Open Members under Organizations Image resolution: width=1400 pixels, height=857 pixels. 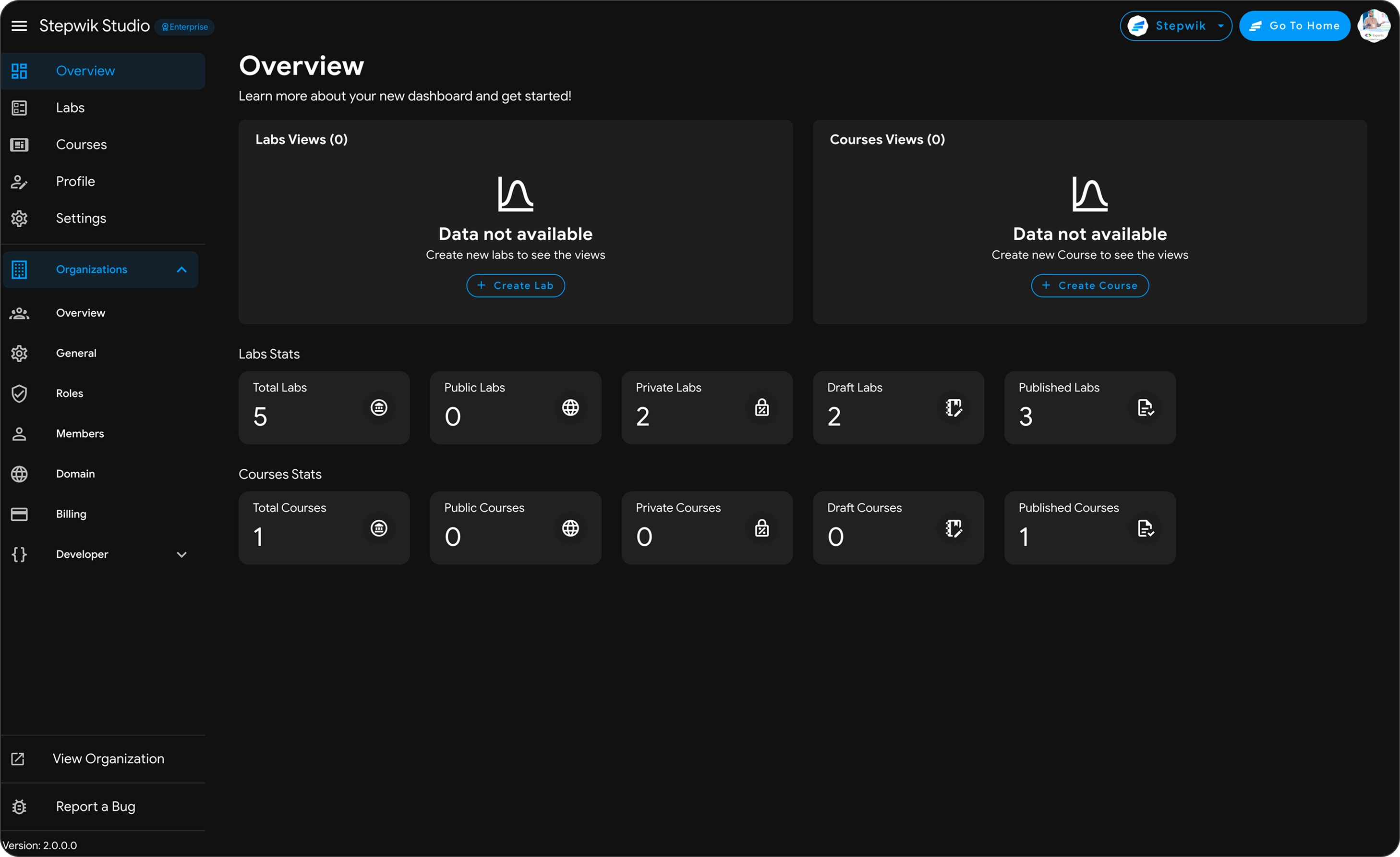100,434
